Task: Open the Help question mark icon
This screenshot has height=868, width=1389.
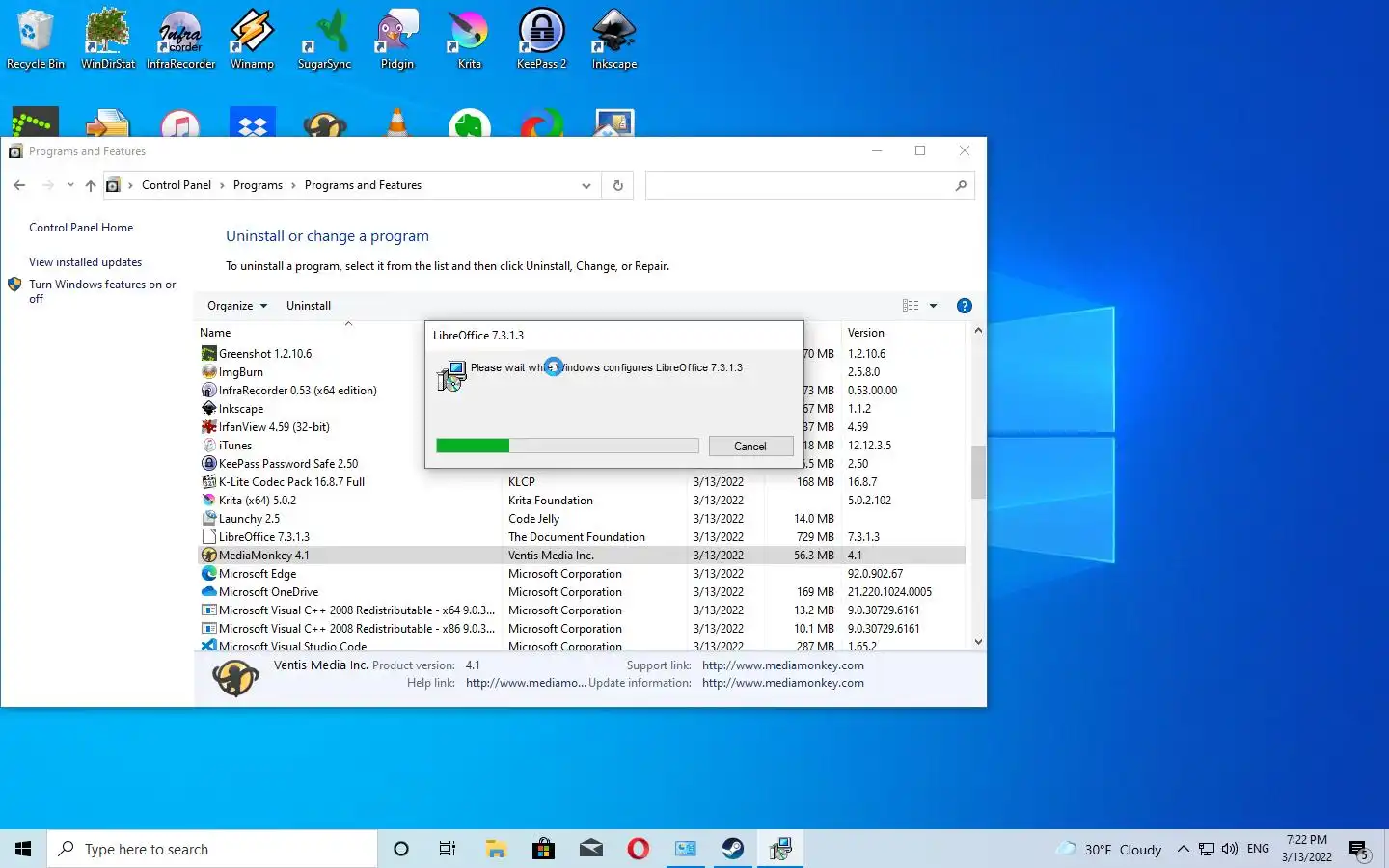Action: (x=964, y=306)
